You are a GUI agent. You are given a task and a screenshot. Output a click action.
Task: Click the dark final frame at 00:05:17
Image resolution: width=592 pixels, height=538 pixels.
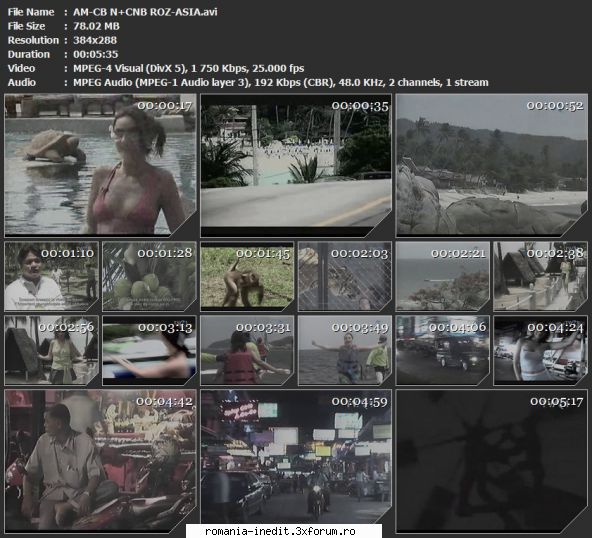(x=492, y=461)
